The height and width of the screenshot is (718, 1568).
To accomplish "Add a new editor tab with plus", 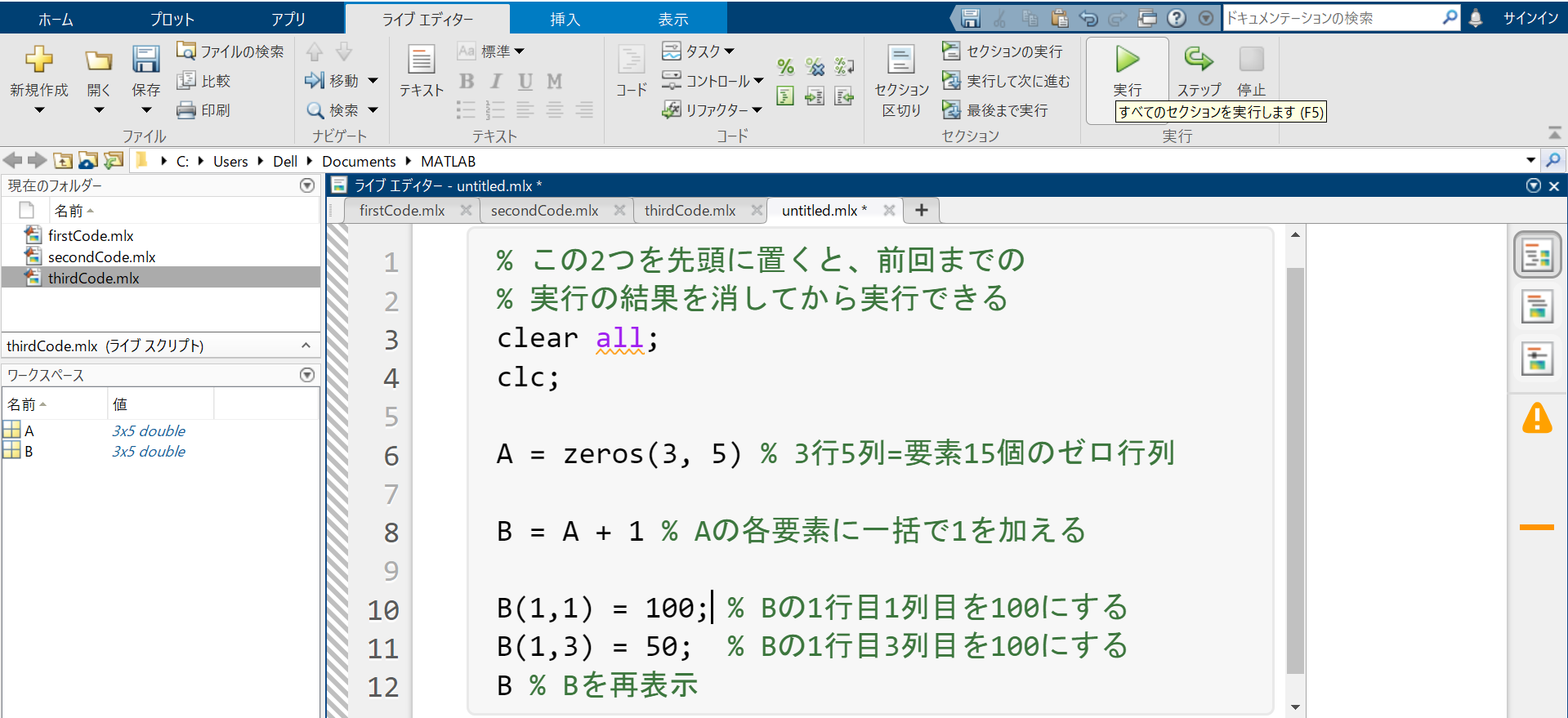I will pyautogui.click(x=922, y=211).
